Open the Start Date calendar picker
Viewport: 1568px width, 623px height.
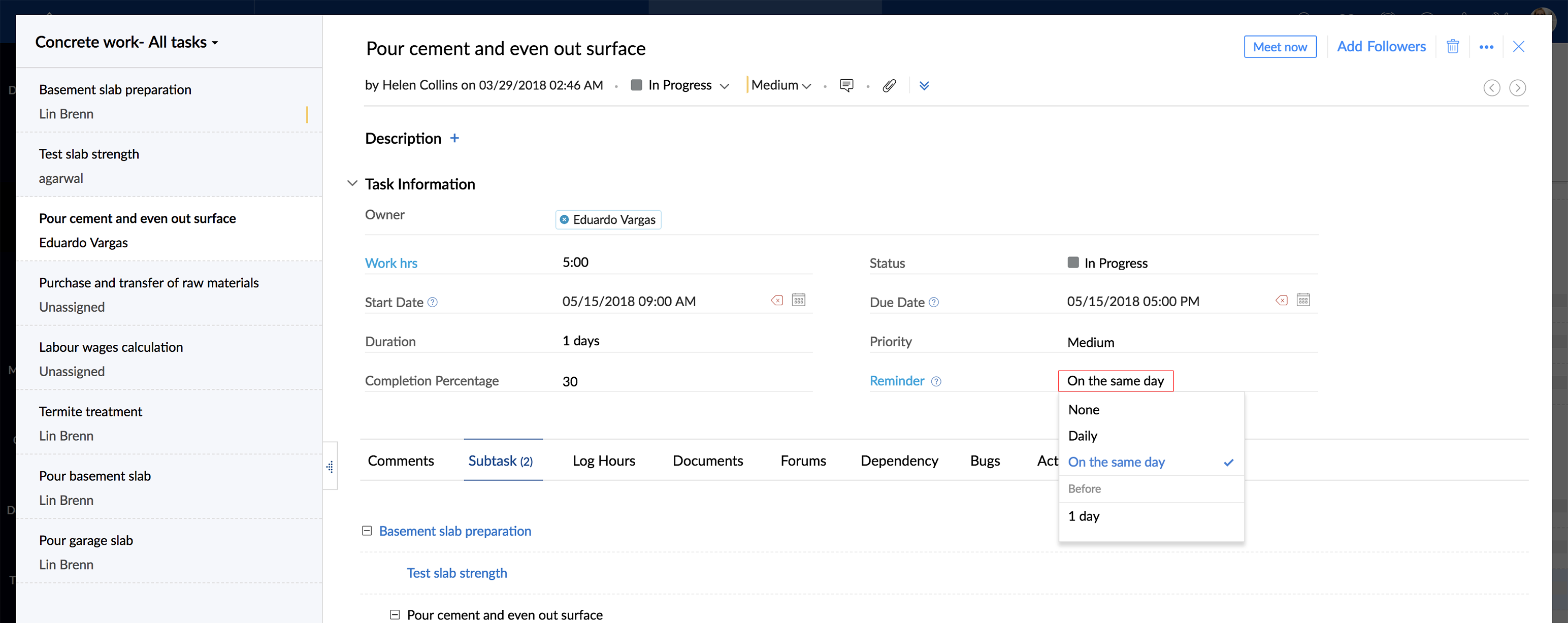(x=798, y=300)
